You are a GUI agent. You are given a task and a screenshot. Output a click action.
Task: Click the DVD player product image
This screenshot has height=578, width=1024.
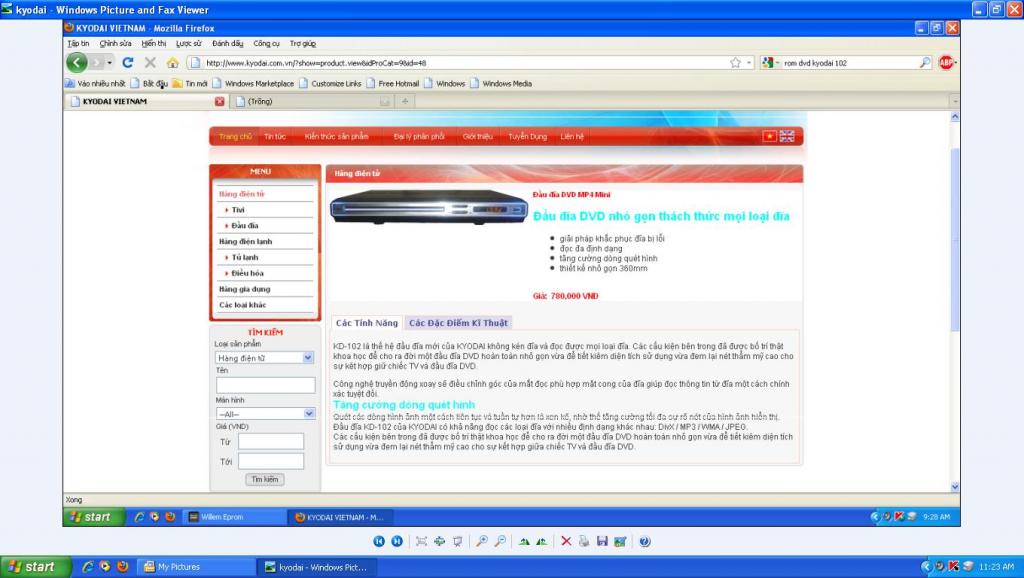(429, 207)
